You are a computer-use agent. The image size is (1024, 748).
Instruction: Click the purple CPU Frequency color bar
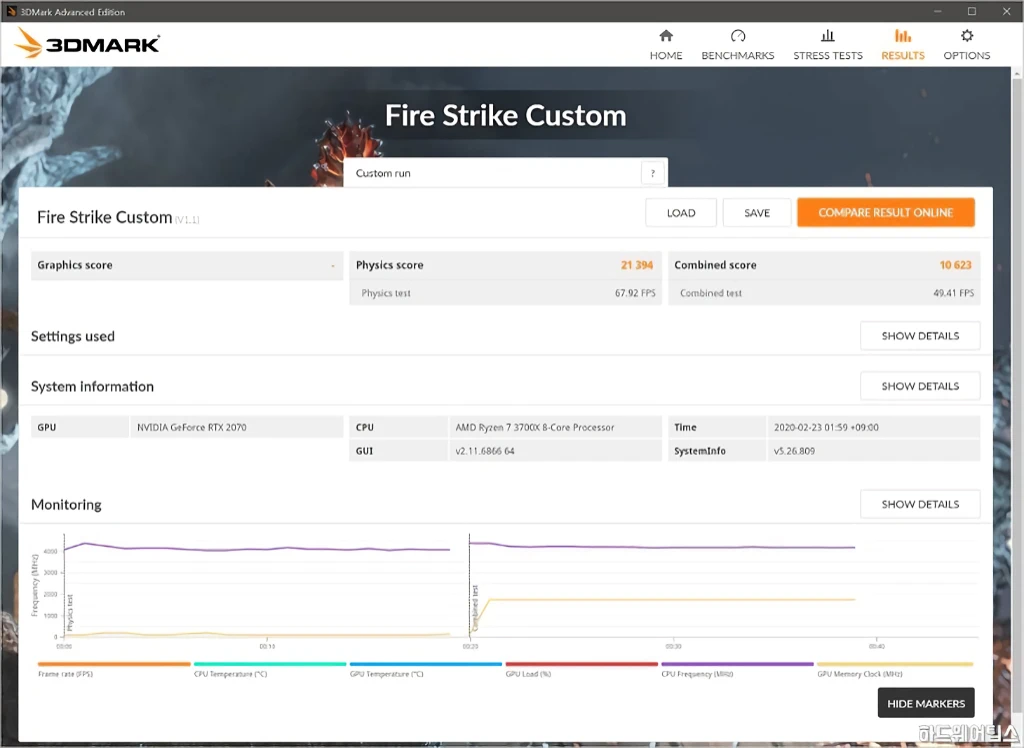737,664
